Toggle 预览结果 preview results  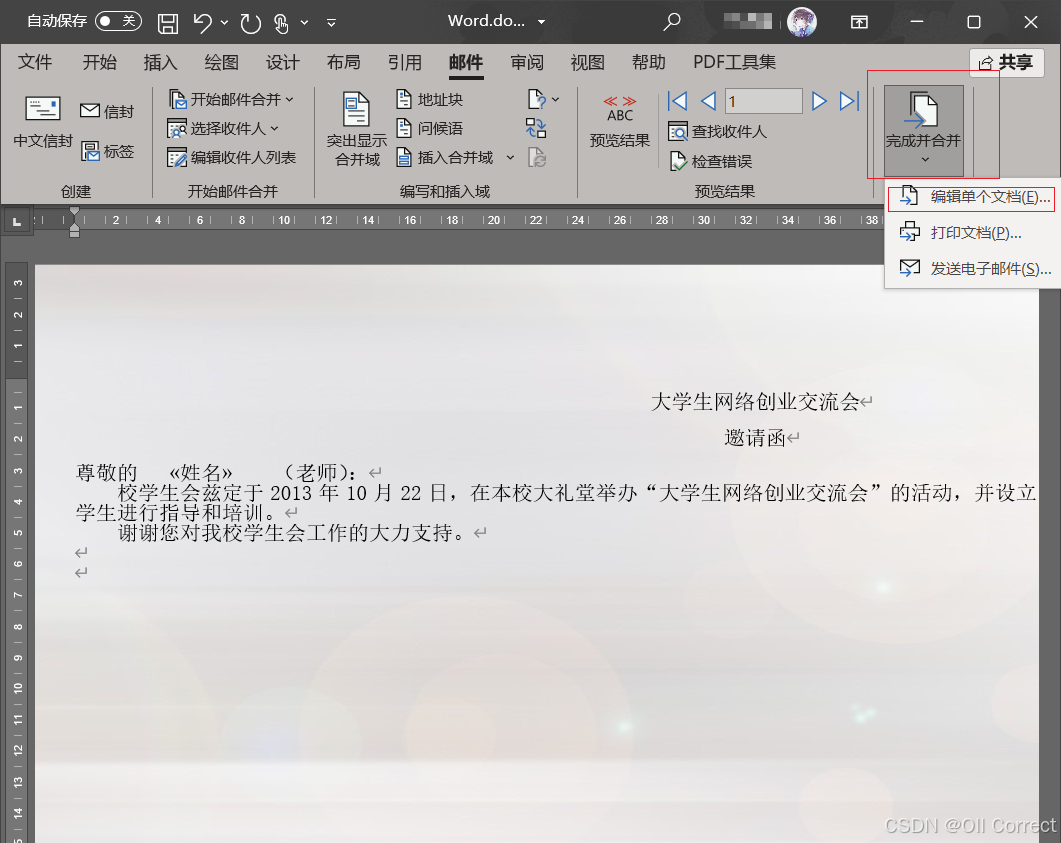coord(619,122)
